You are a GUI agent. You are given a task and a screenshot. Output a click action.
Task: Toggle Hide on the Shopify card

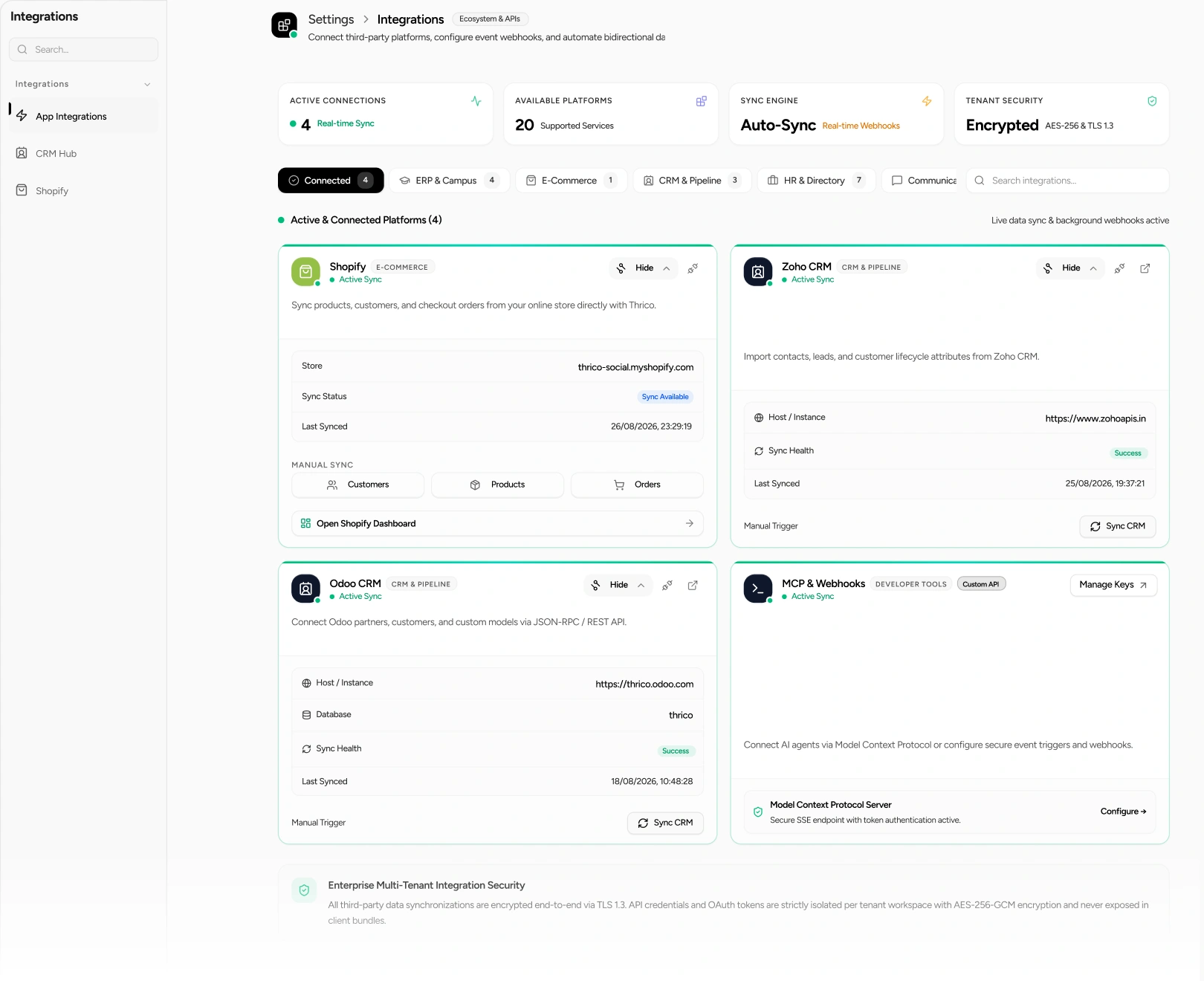click(644, 268)
